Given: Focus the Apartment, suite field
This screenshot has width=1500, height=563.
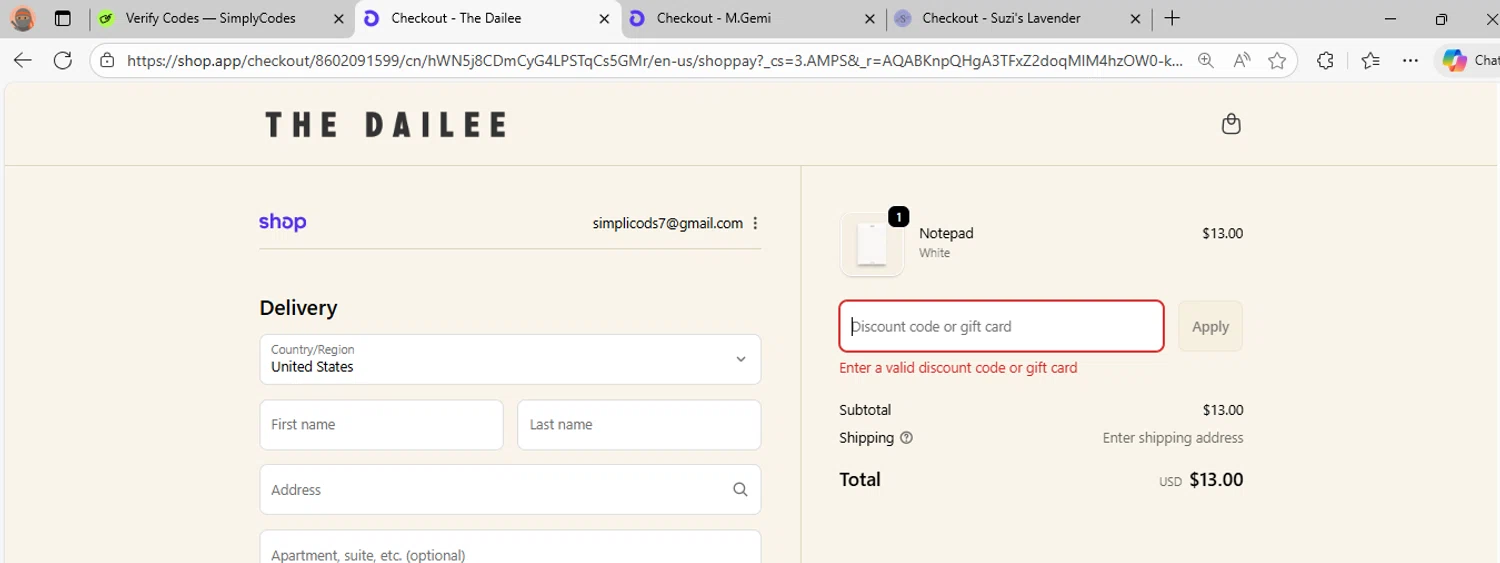Looking at the screenshot, I should click(510, 547).
